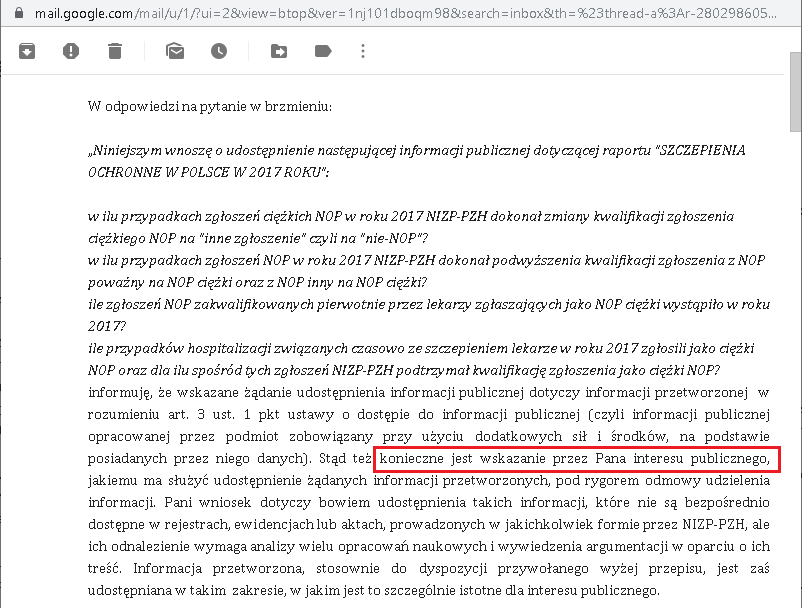Open the three-dot More options menu
802x608 pixels.
click(x=362, y=52)
